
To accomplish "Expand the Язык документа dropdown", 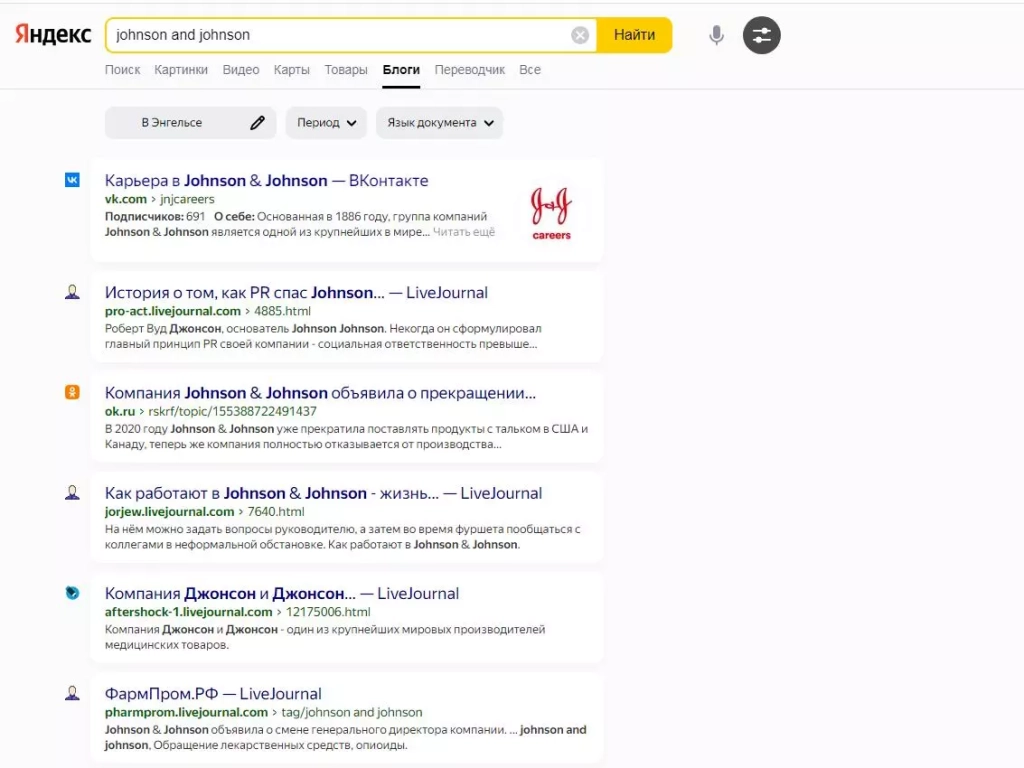I will (x=440, y=123).
